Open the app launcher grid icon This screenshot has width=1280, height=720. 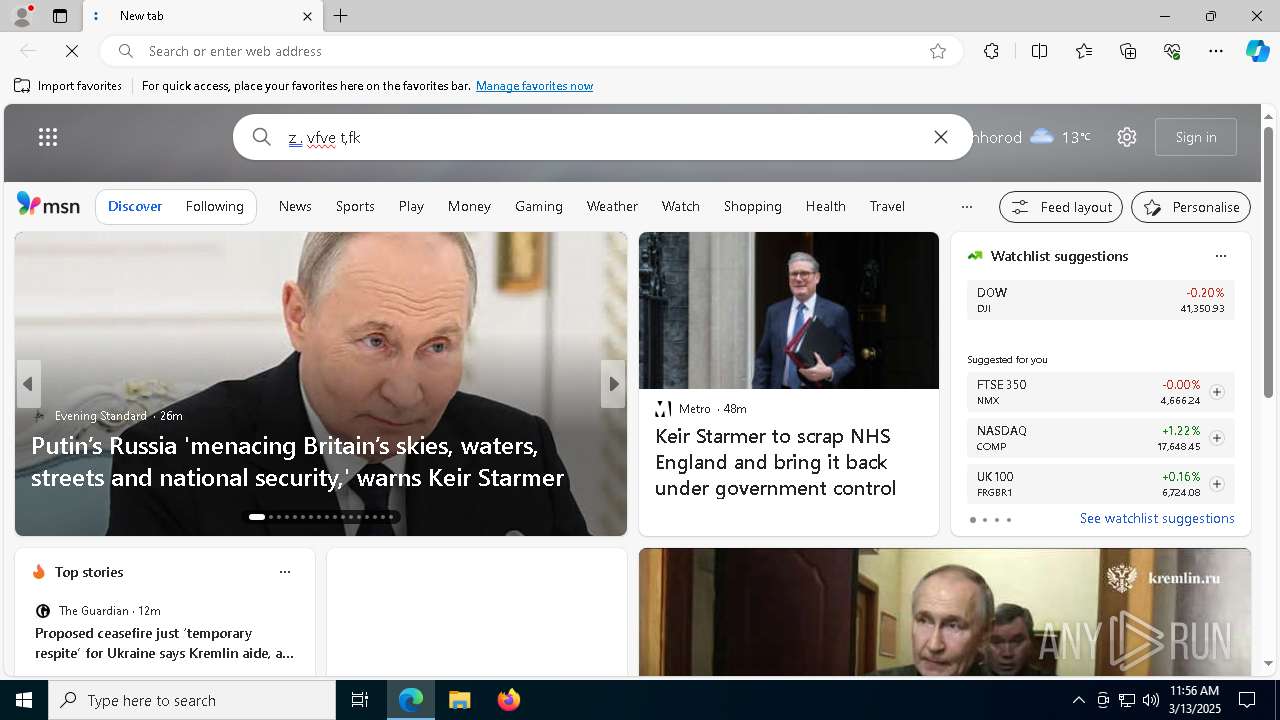point(48,137)
